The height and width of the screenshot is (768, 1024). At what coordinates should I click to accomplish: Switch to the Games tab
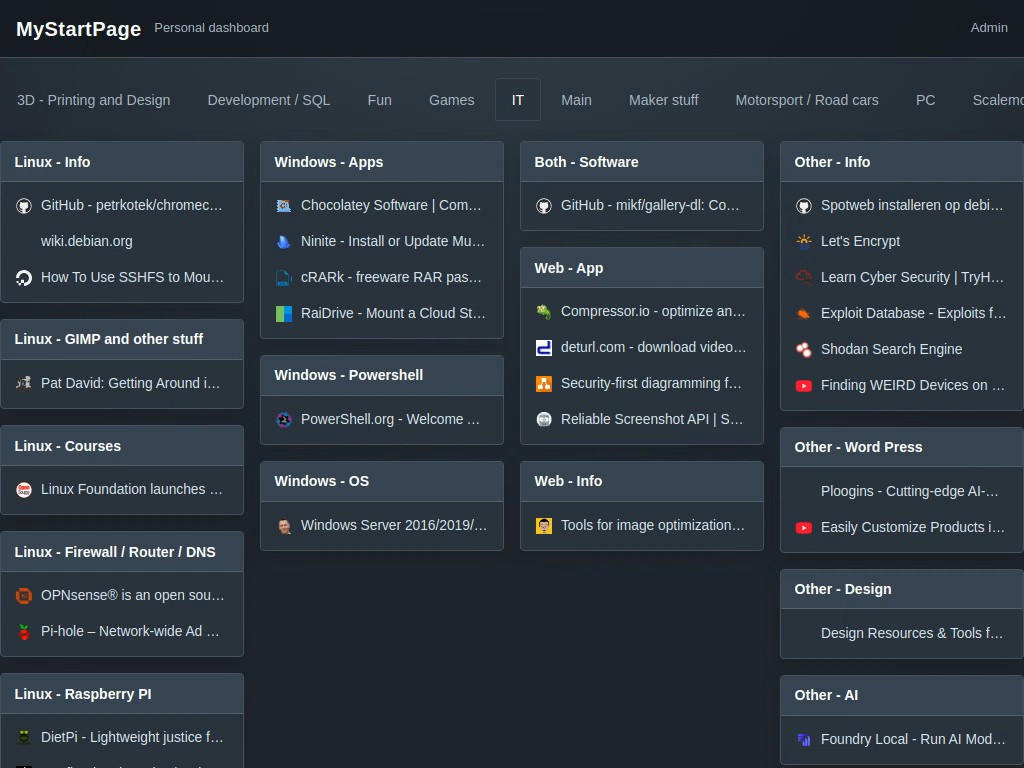pyautogui.click(x=451, y=100)
